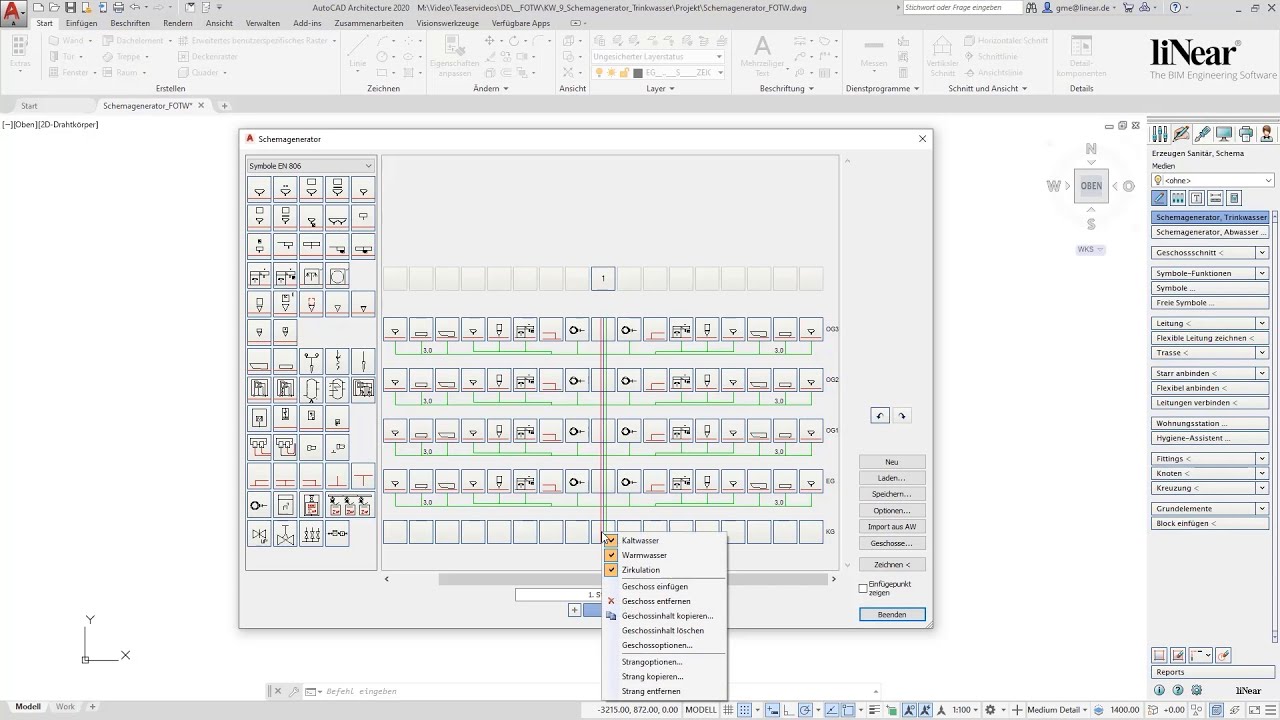Click the redo arrow button in Schemagenerator
1280x720 pixels.
902,416
